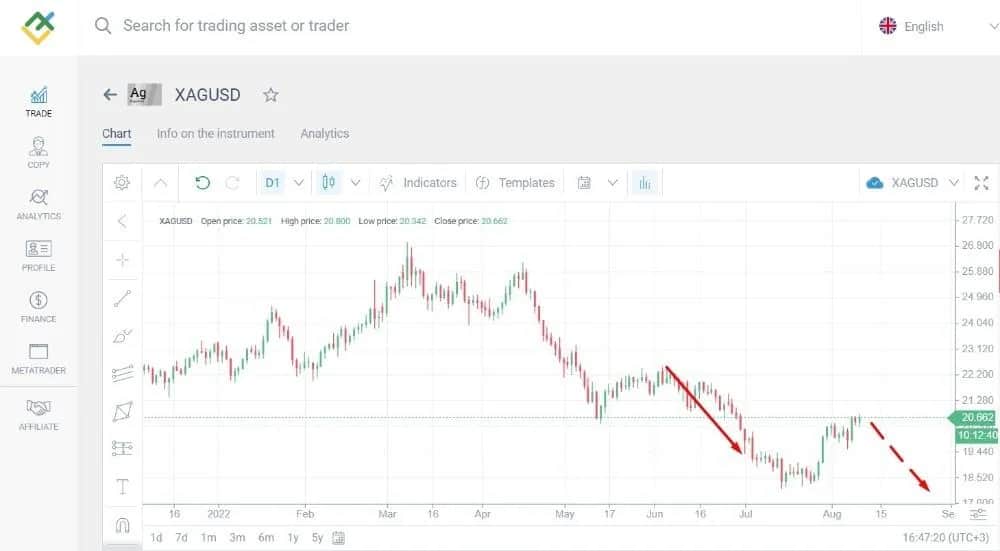Expand the candlestick chart type dropdown
The width and height of the screenshot is (1000, 551).
[355, 183]
